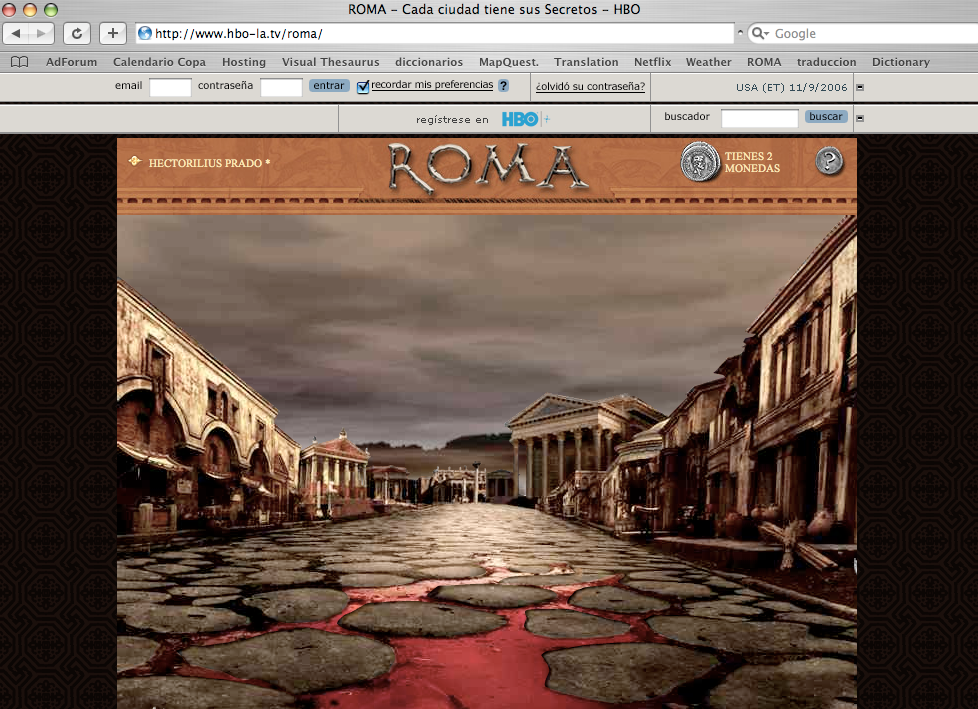Open the ¿olvidó su contraseña? link
The width and height of the screenshot is (978, 709).
coord(590,87)
